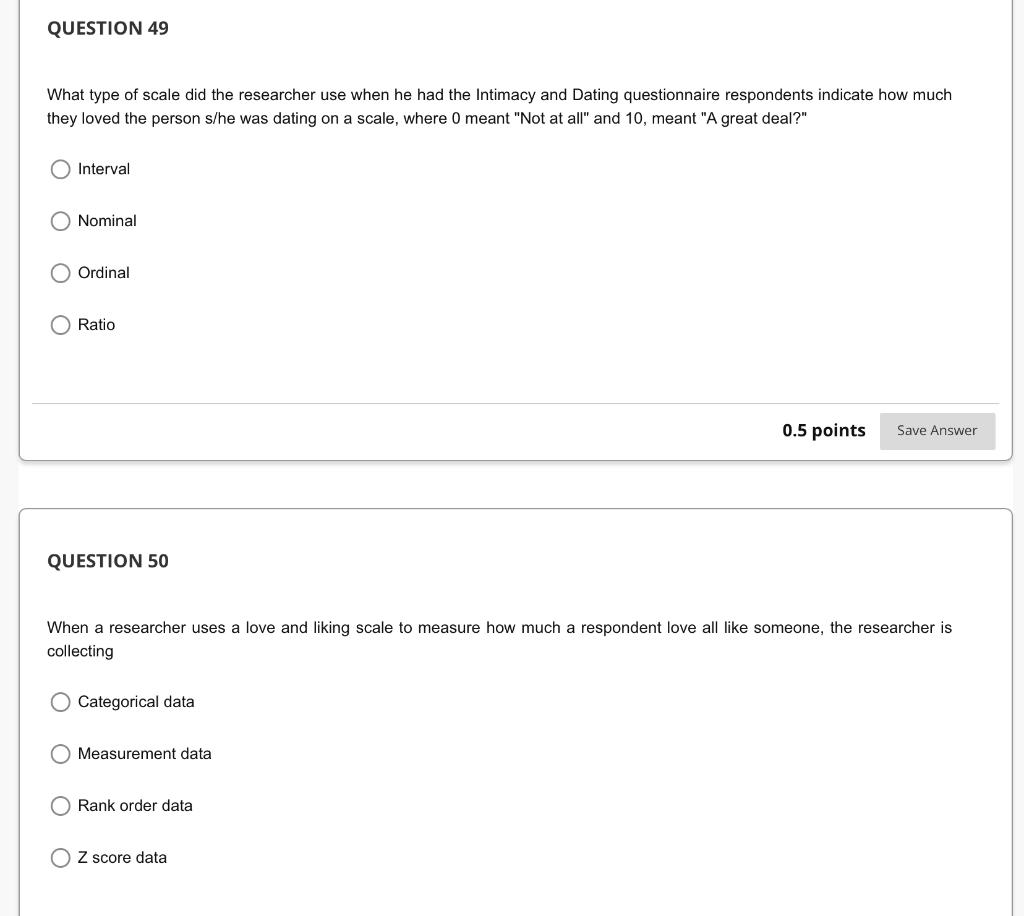Screen dimensions: 1024x916
Task: Click the 0.5 points label
Action: pos(823,430)
